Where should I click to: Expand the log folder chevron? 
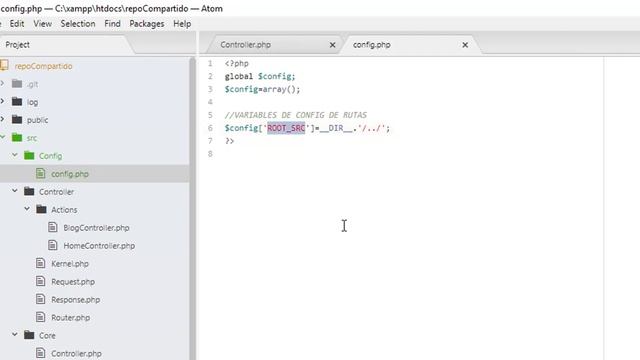click(2, 101)
